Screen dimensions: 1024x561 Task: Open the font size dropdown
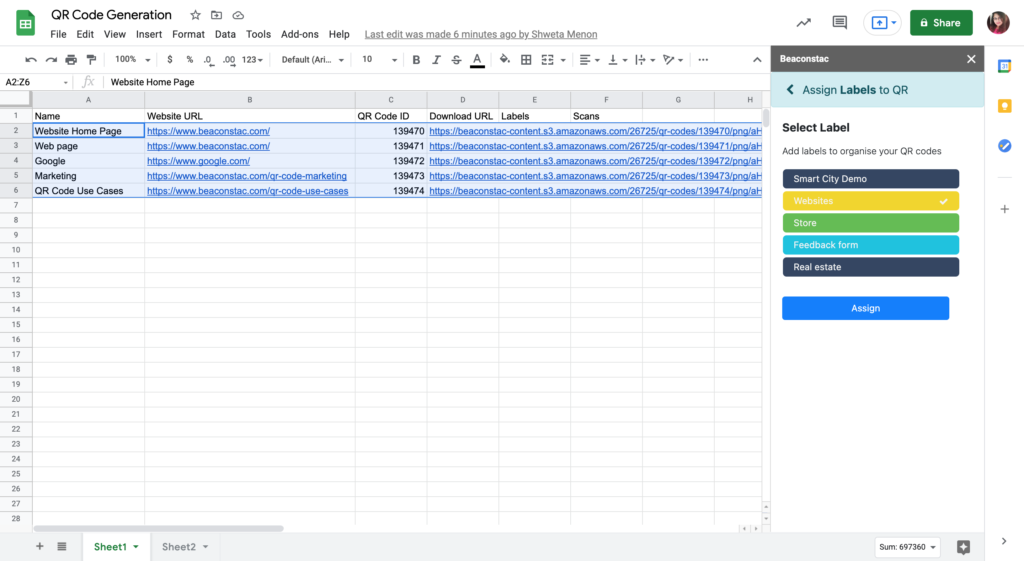[379, 59]
